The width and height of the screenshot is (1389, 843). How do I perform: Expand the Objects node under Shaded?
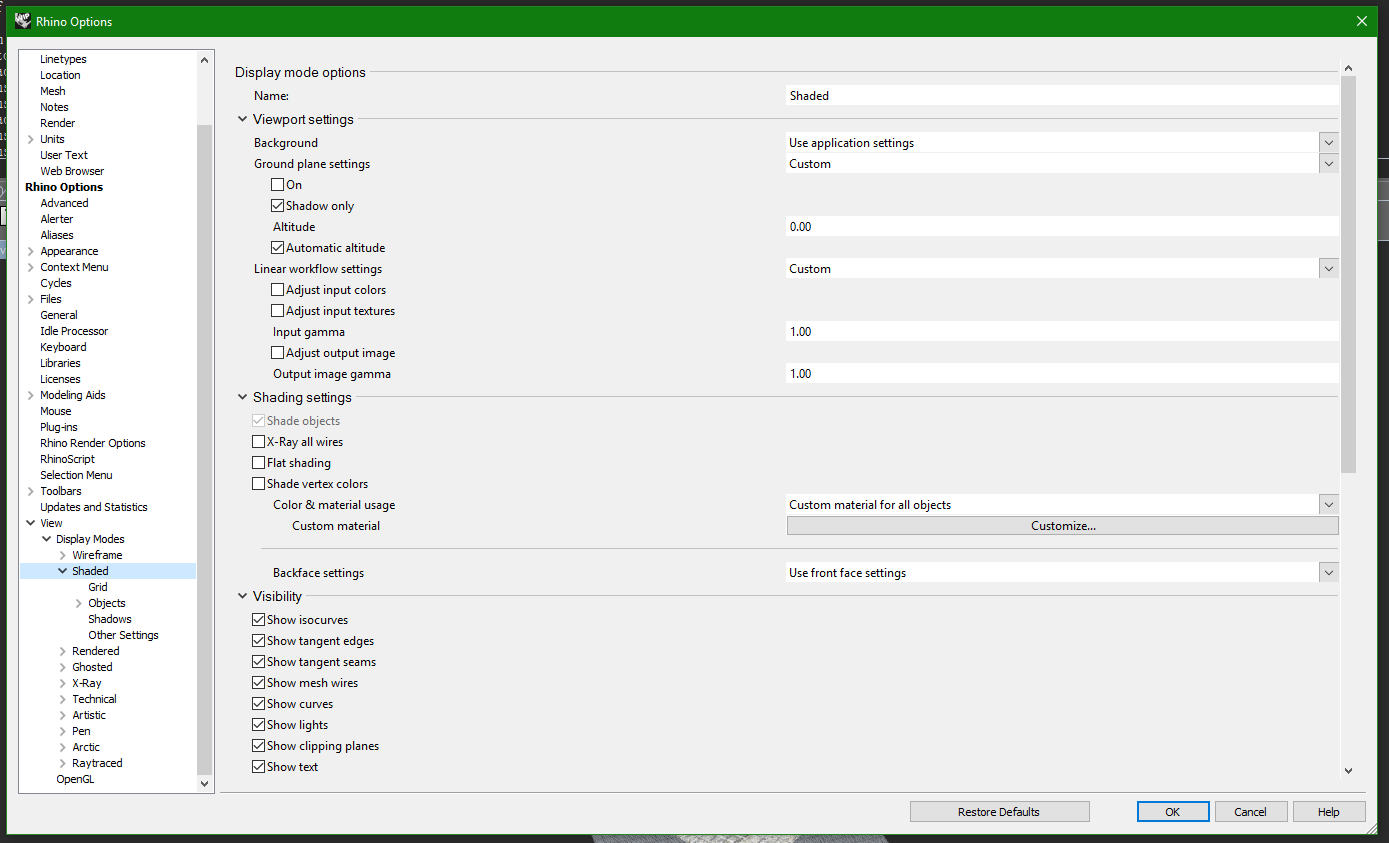[x=79, y=603]
